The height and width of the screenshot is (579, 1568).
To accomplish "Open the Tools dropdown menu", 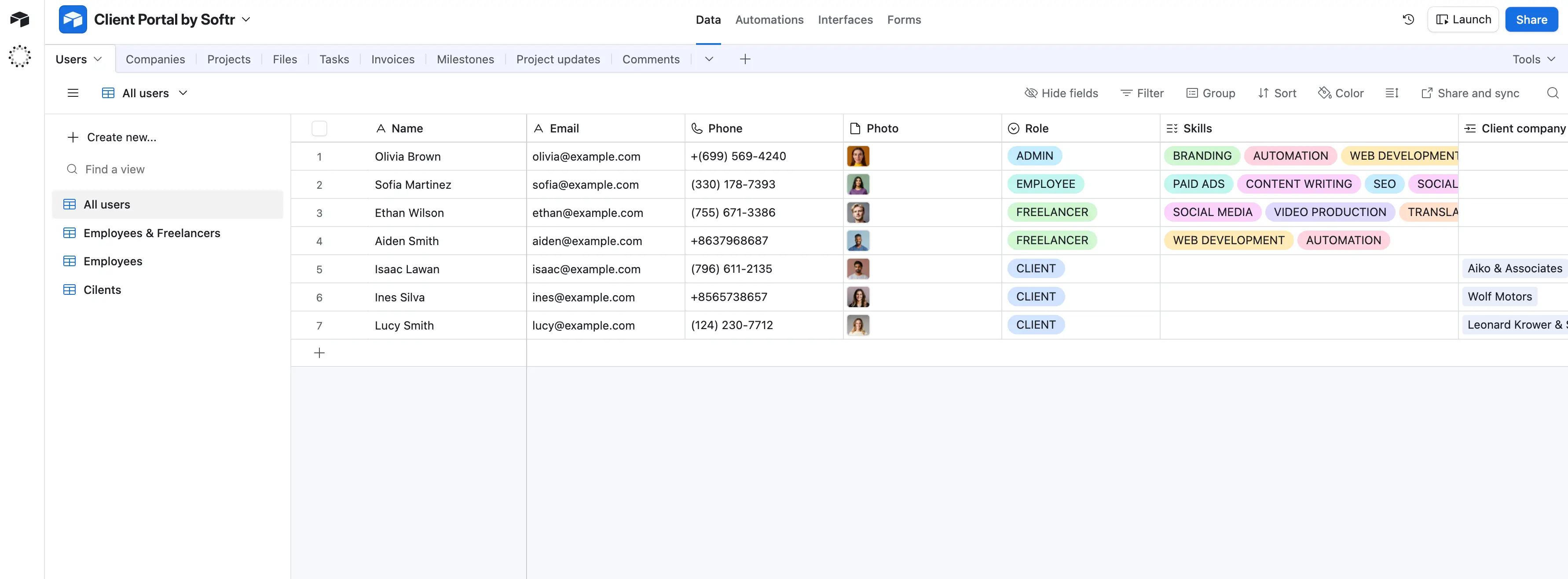I will point(1533,59).
